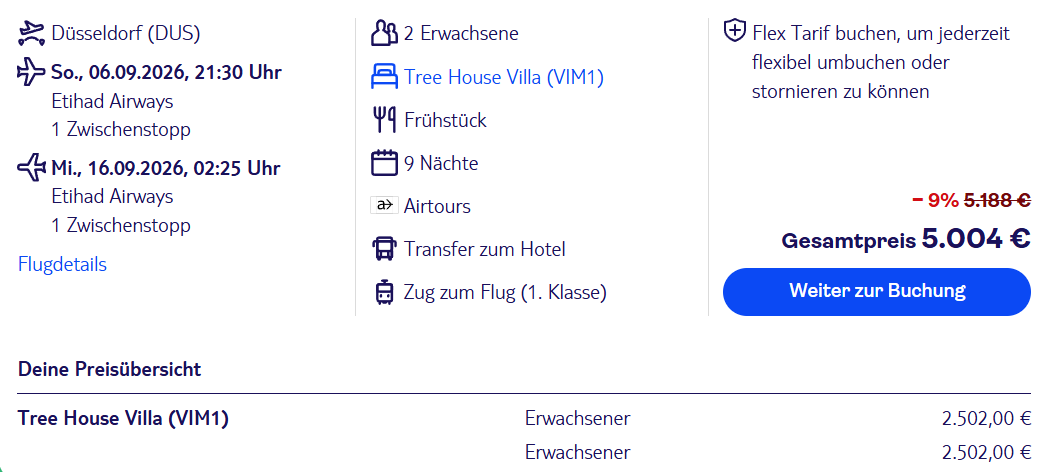
Task: Click the two adults travelers icon
Action: click(x=384, y=33)
